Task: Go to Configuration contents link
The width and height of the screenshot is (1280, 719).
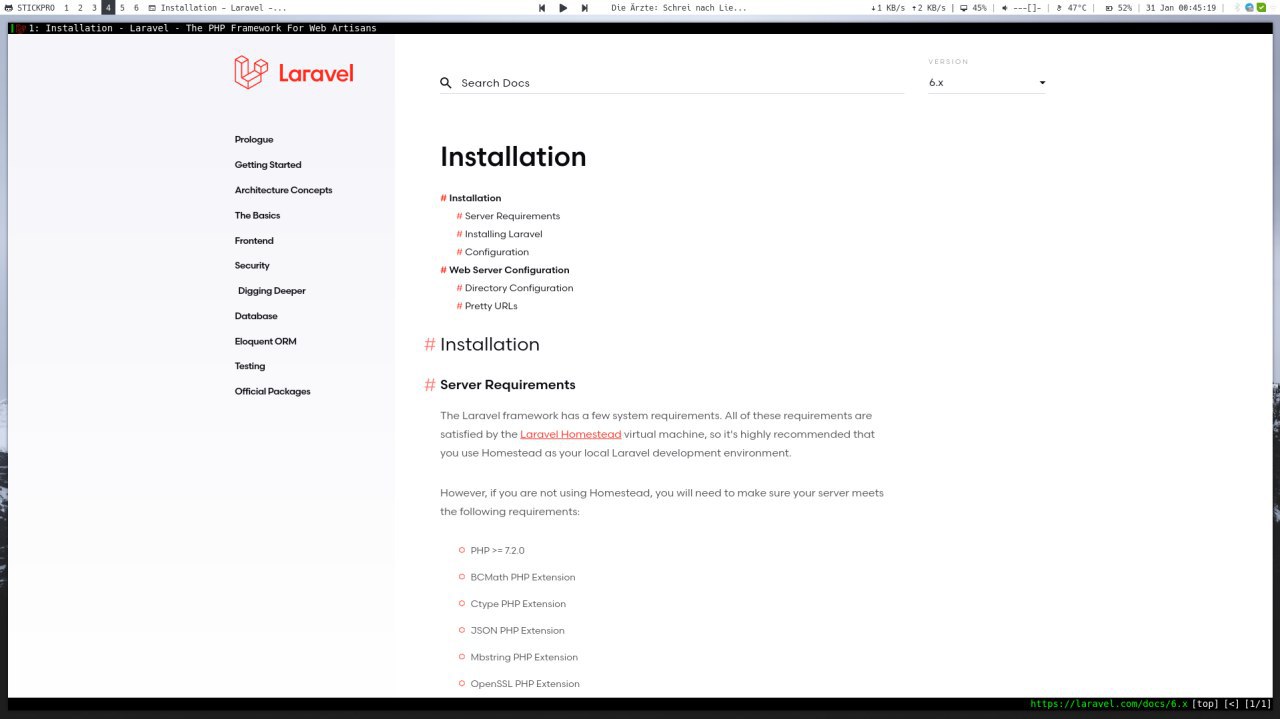Action: (497, 252)
